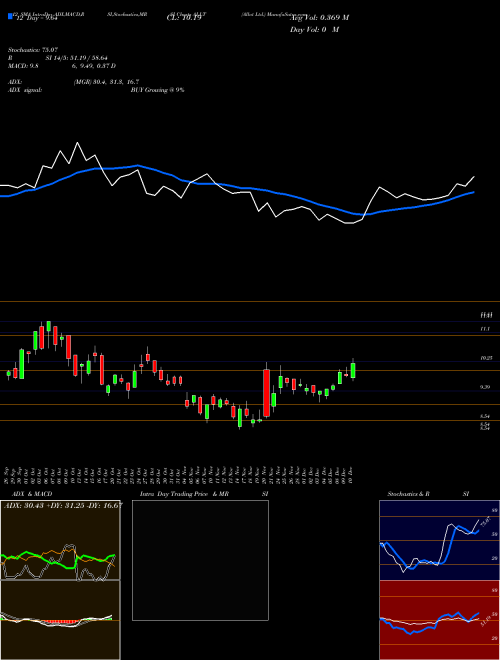Click the Avg Vol: 0.369 M readout
This screenshot has height=660, width=500.
click(319, 17)
